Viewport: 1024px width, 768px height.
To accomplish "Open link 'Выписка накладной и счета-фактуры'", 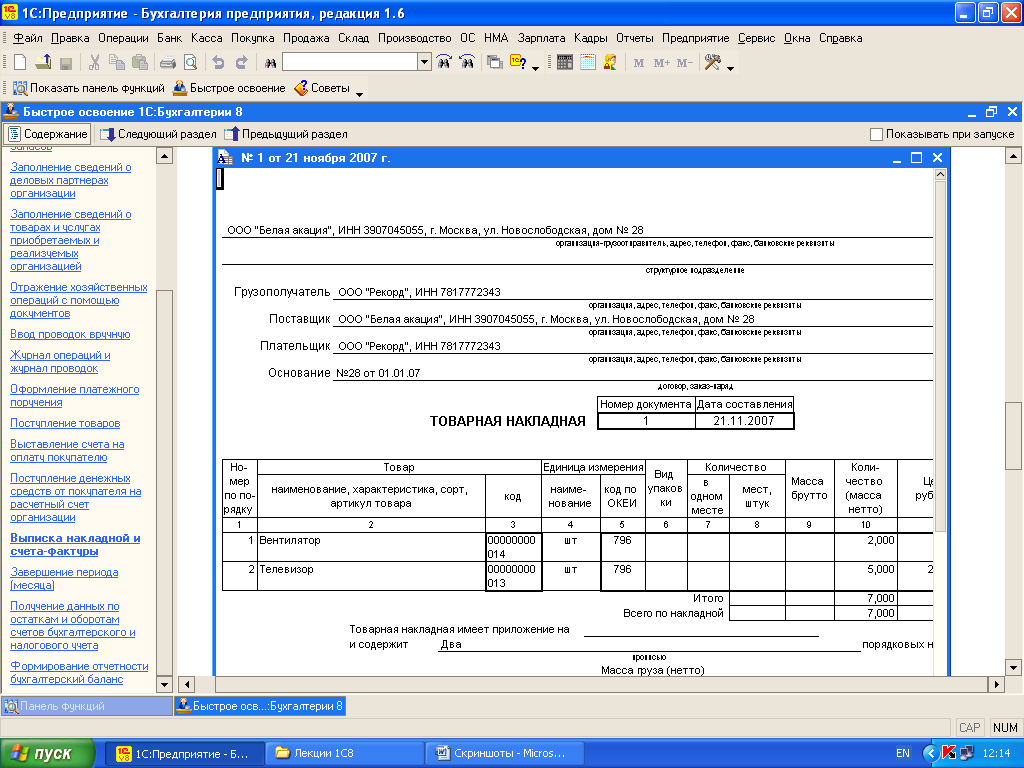I will point(75,545).
